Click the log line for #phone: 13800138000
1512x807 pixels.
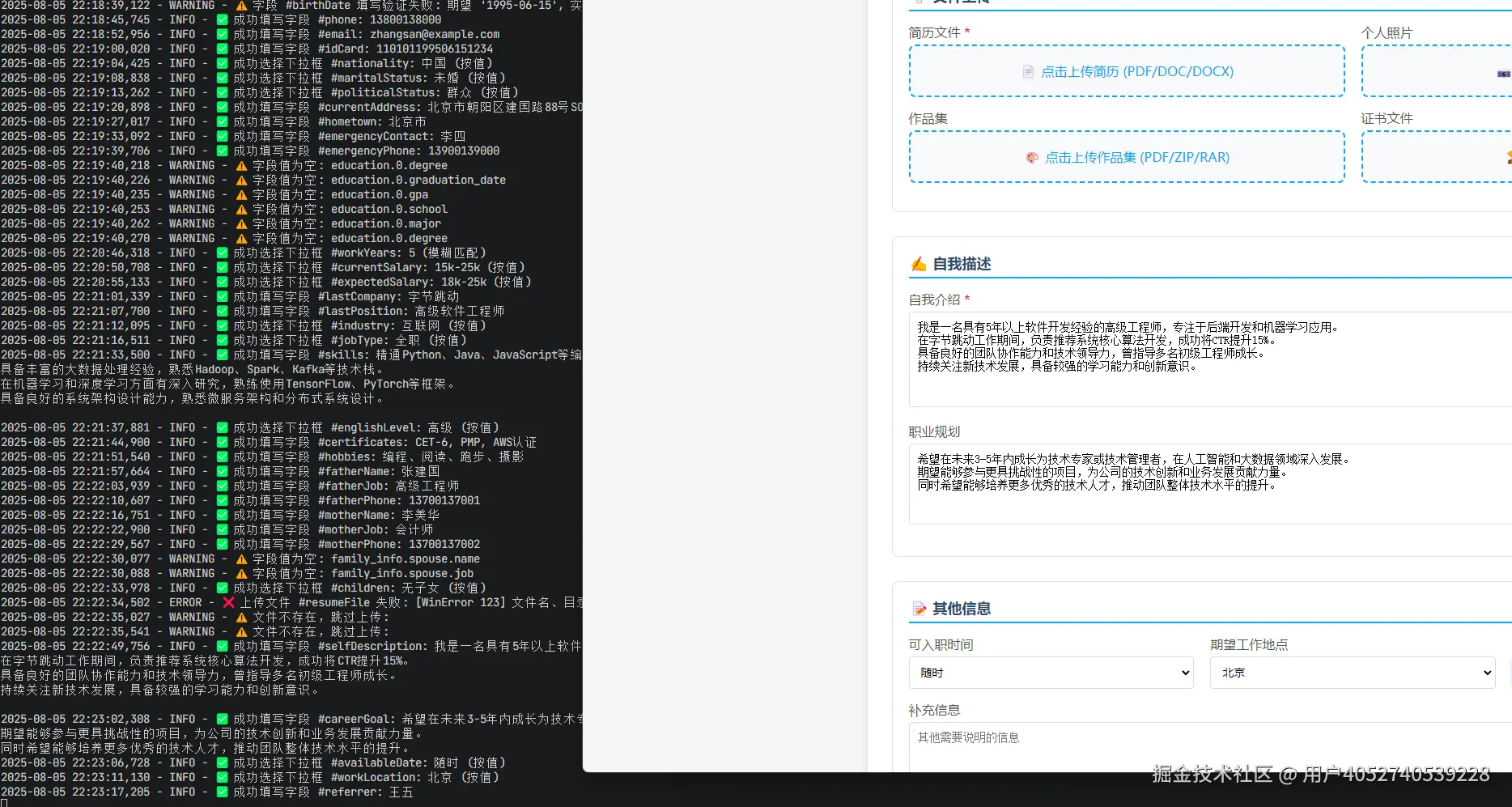tap(221, 19)
